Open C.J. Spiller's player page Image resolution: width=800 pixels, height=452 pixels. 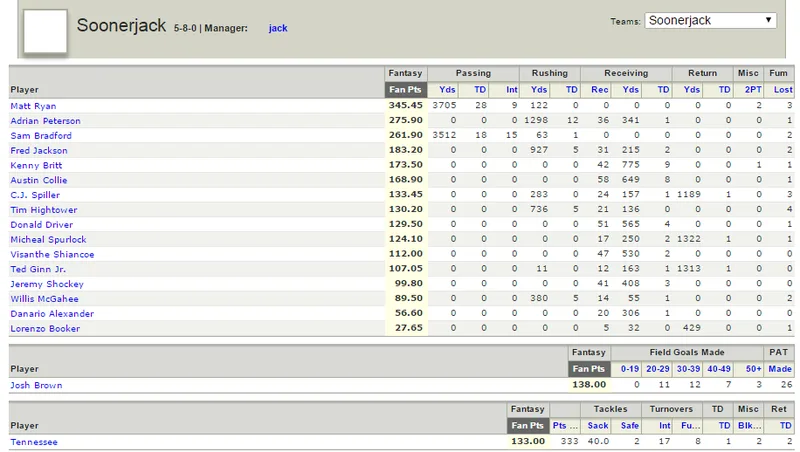click(35, 195)
